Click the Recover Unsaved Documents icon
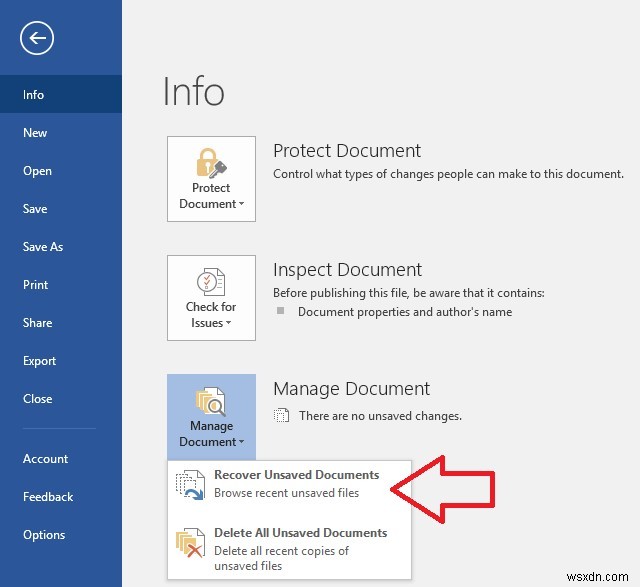This screenshot has height=587, width=640. pyautogui.click(x=190, y=485)
